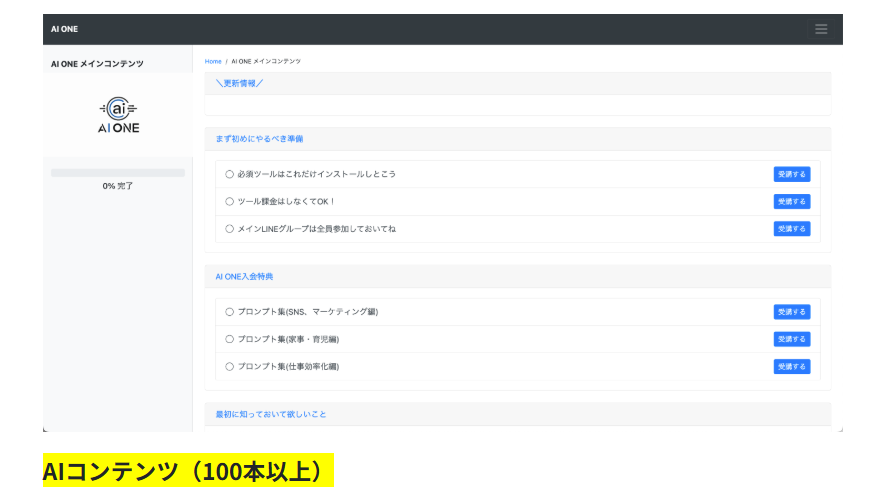Click the course progress bar in sidebar

tap(118, 173)
